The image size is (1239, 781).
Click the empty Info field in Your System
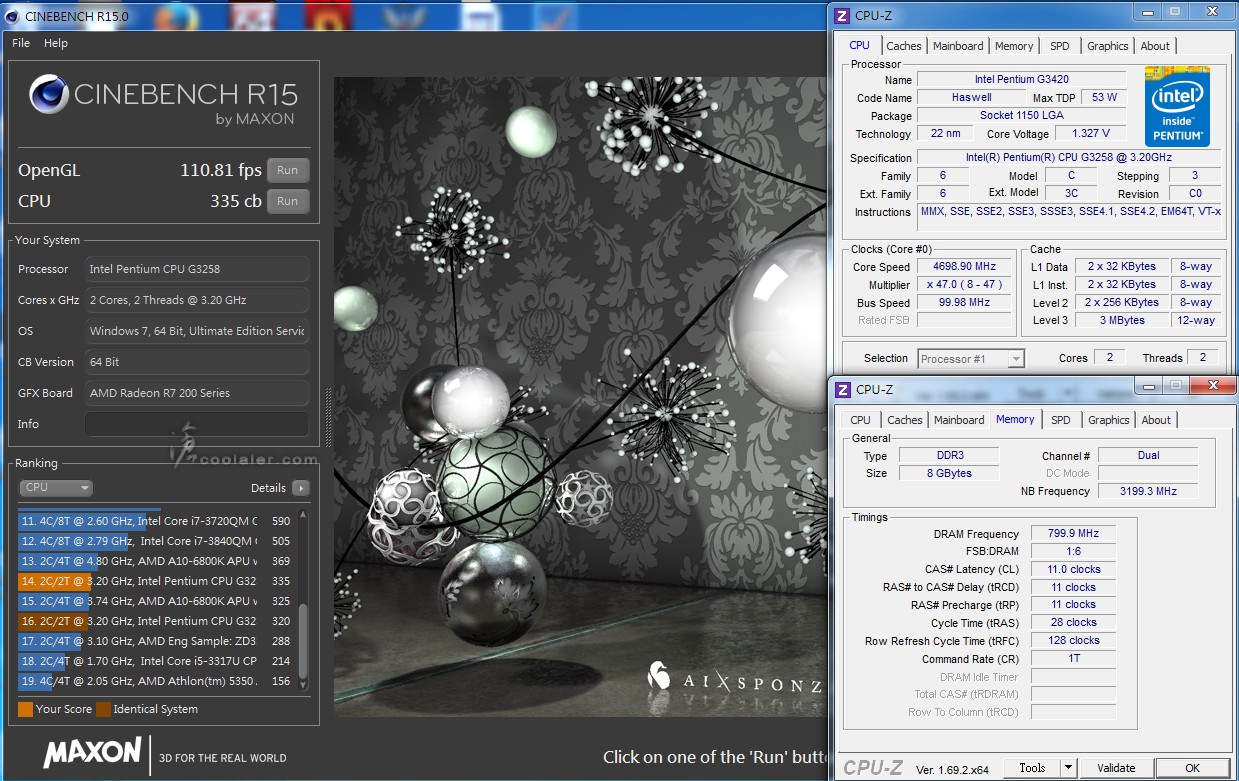[x=196, y=424]
